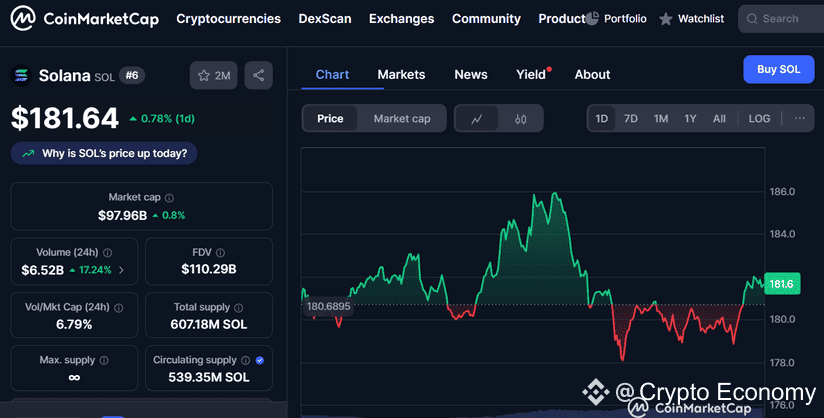Image resolution: width=824 pixels, height=418 pixels.
Task: Click the Solana coin logo
Action: tap(21, 76)
